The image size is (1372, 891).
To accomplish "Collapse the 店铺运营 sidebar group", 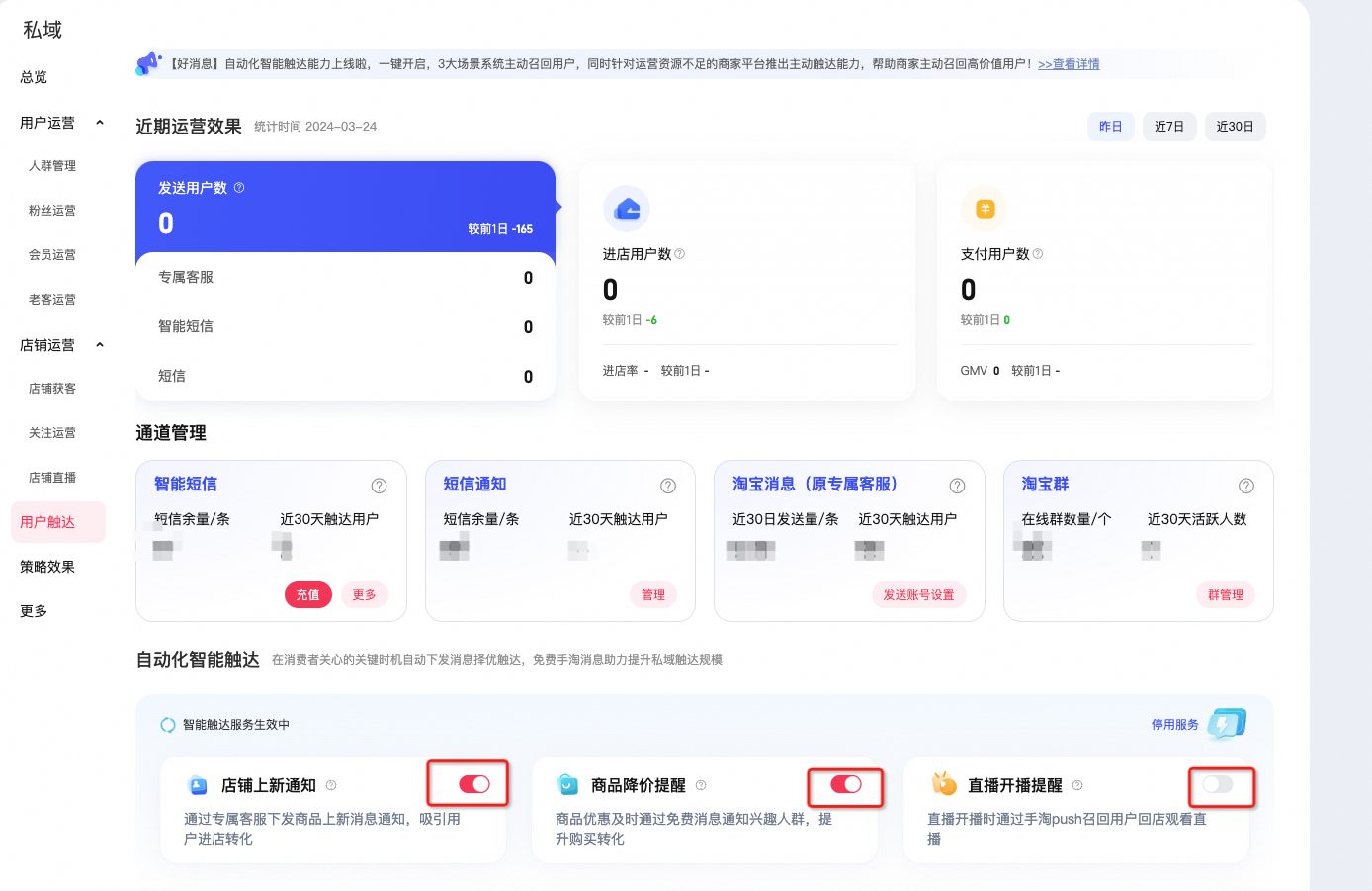I will pos(100,345).
